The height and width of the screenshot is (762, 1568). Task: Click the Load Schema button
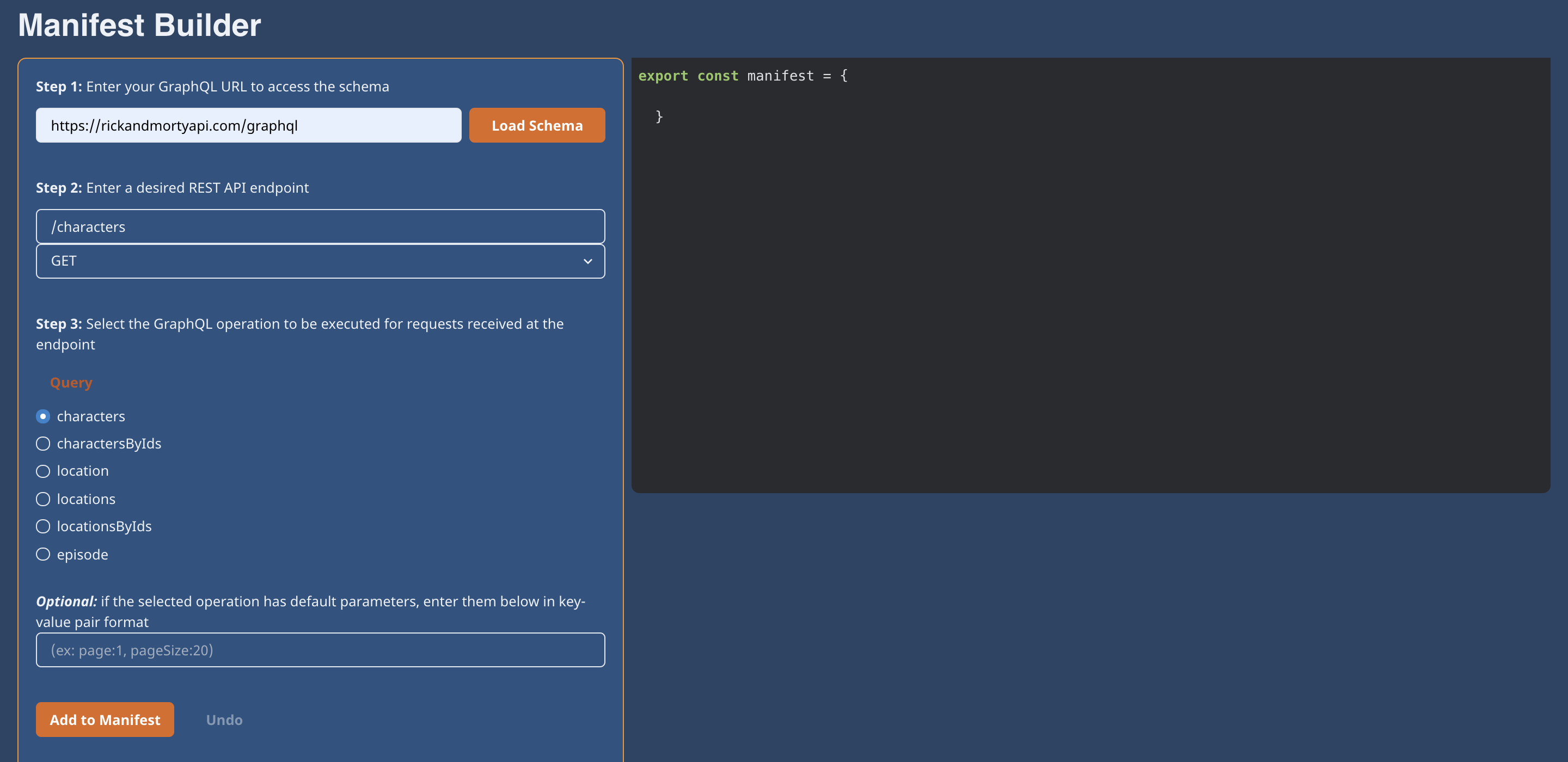[536, 125]
